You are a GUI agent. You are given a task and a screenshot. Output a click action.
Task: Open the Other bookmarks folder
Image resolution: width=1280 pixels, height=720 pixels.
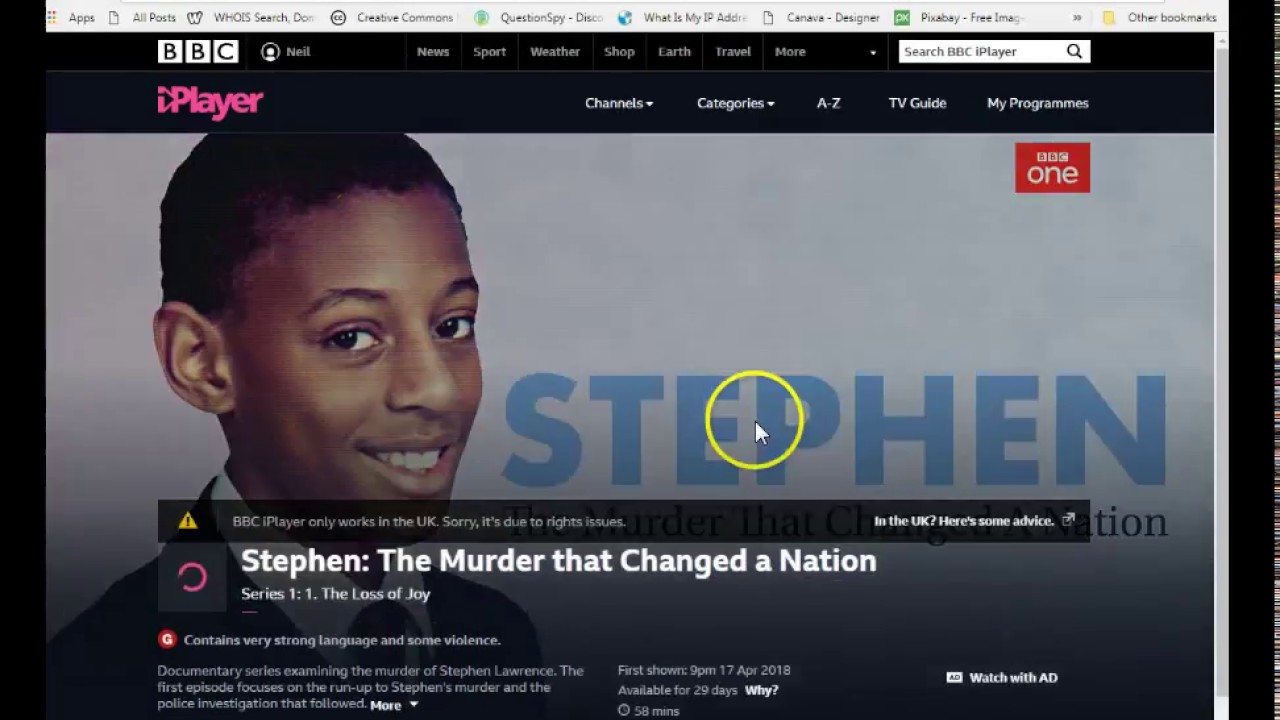[x=1159, y=17]
